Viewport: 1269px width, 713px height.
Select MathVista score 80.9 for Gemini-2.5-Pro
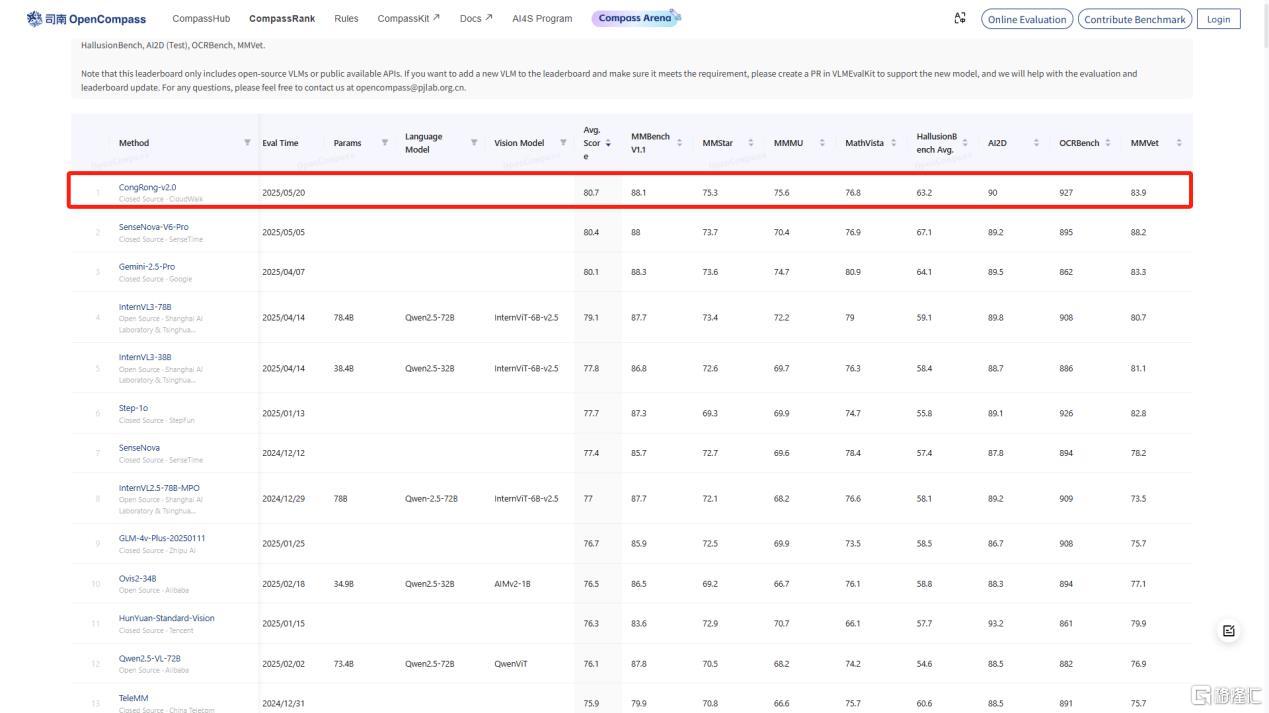(x=853, y=272)
